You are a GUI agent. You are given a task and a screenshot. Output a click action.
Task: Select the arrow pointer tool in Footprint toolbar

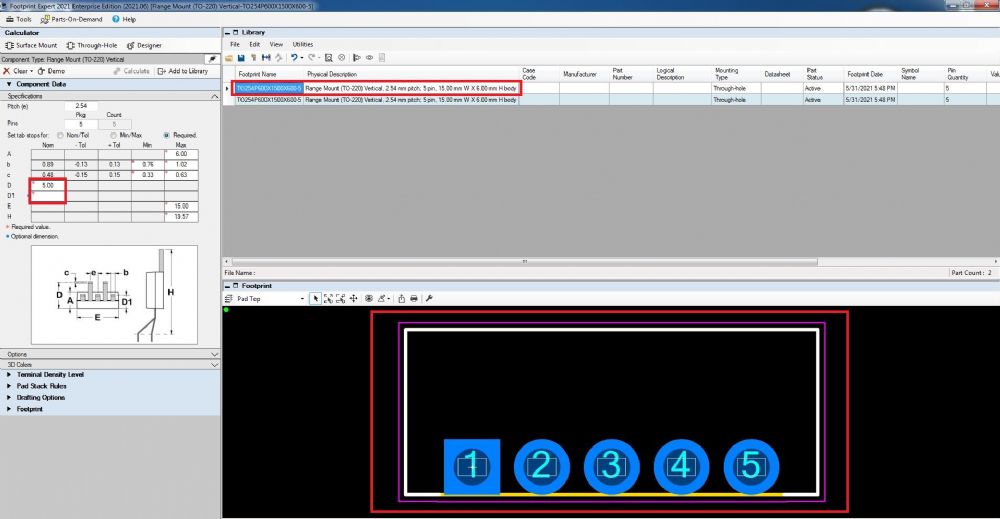coord(316,298)
